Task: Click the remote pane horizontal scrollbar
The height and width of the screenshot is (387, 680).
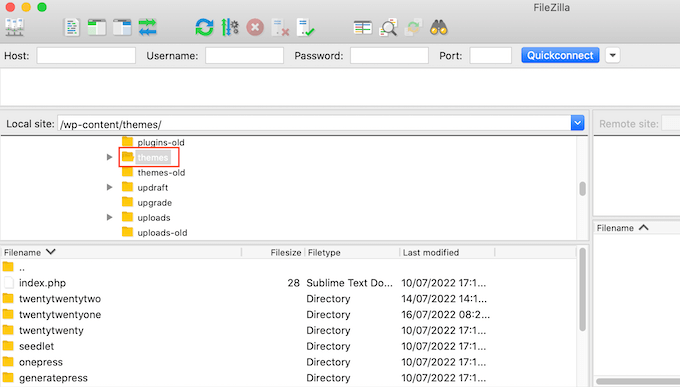Action: 638,381
